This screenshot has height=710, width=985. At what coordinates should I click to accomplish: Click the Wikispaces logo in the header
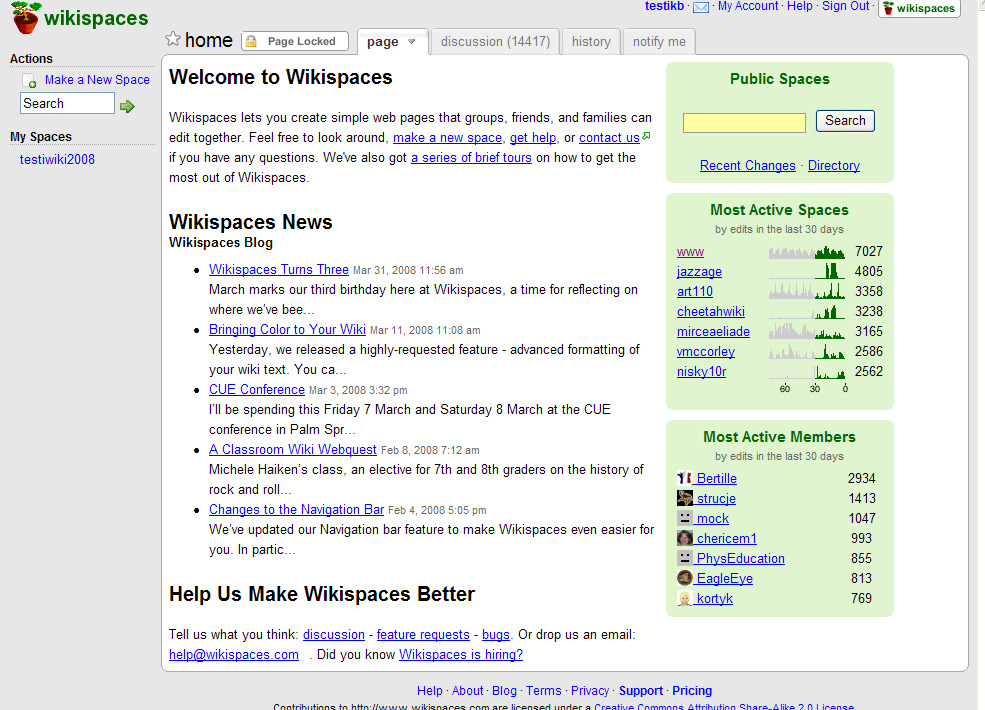click(80, 18)
